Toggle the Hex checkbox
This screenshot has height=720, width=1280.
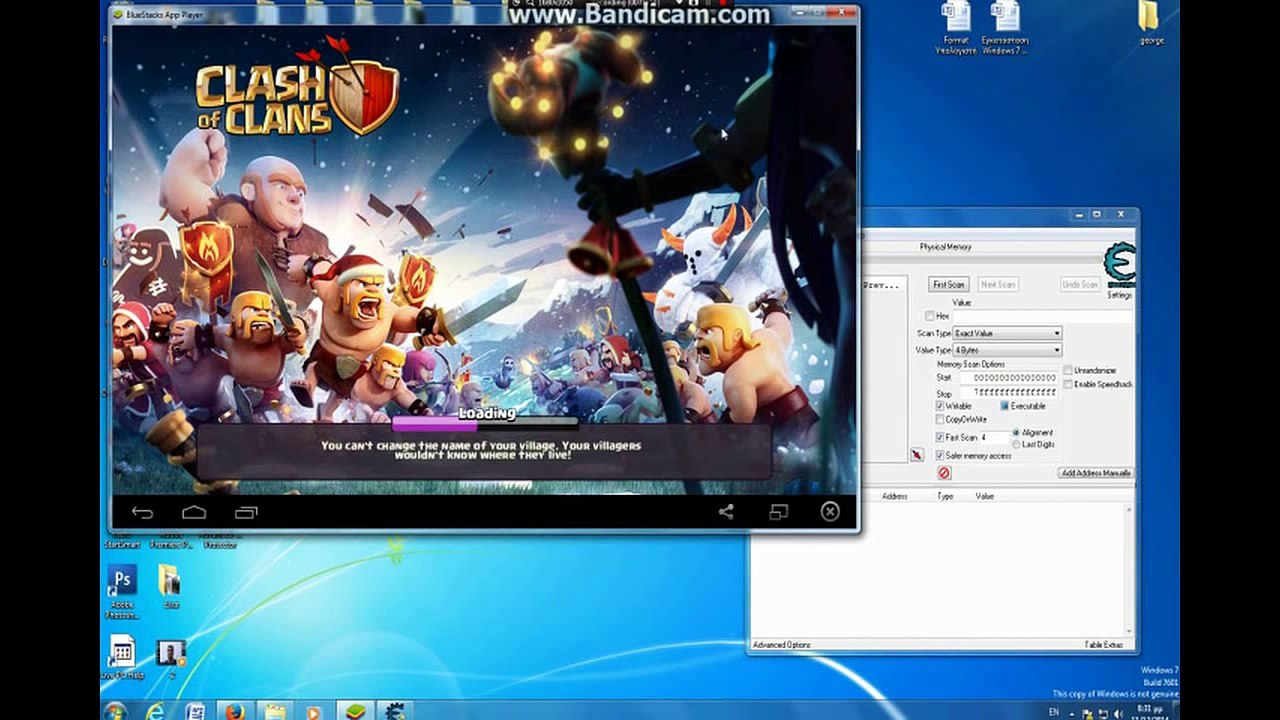coord(930,316)
